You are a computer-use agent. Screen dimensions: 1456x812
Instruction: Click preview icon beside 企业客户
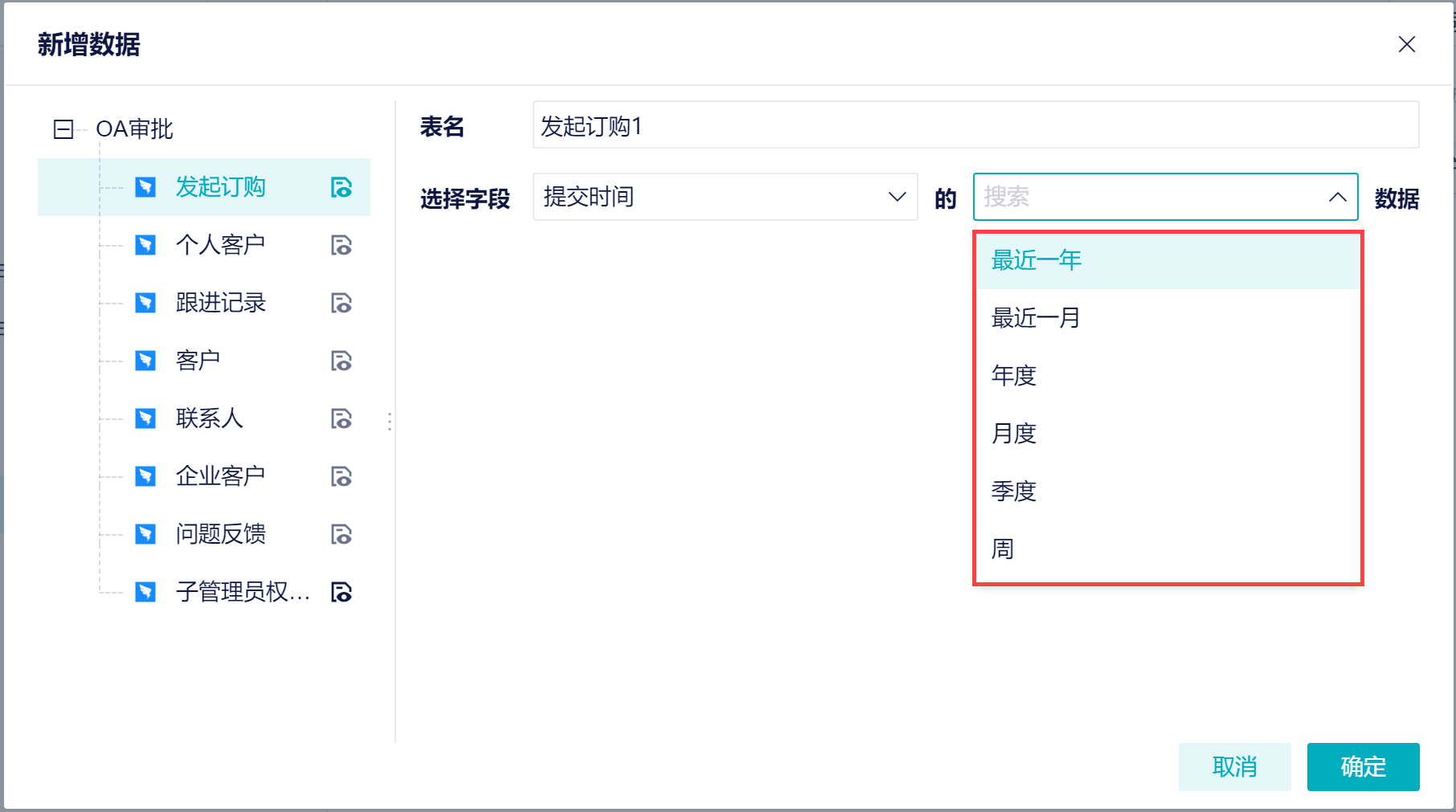click(x=342, y=476)
